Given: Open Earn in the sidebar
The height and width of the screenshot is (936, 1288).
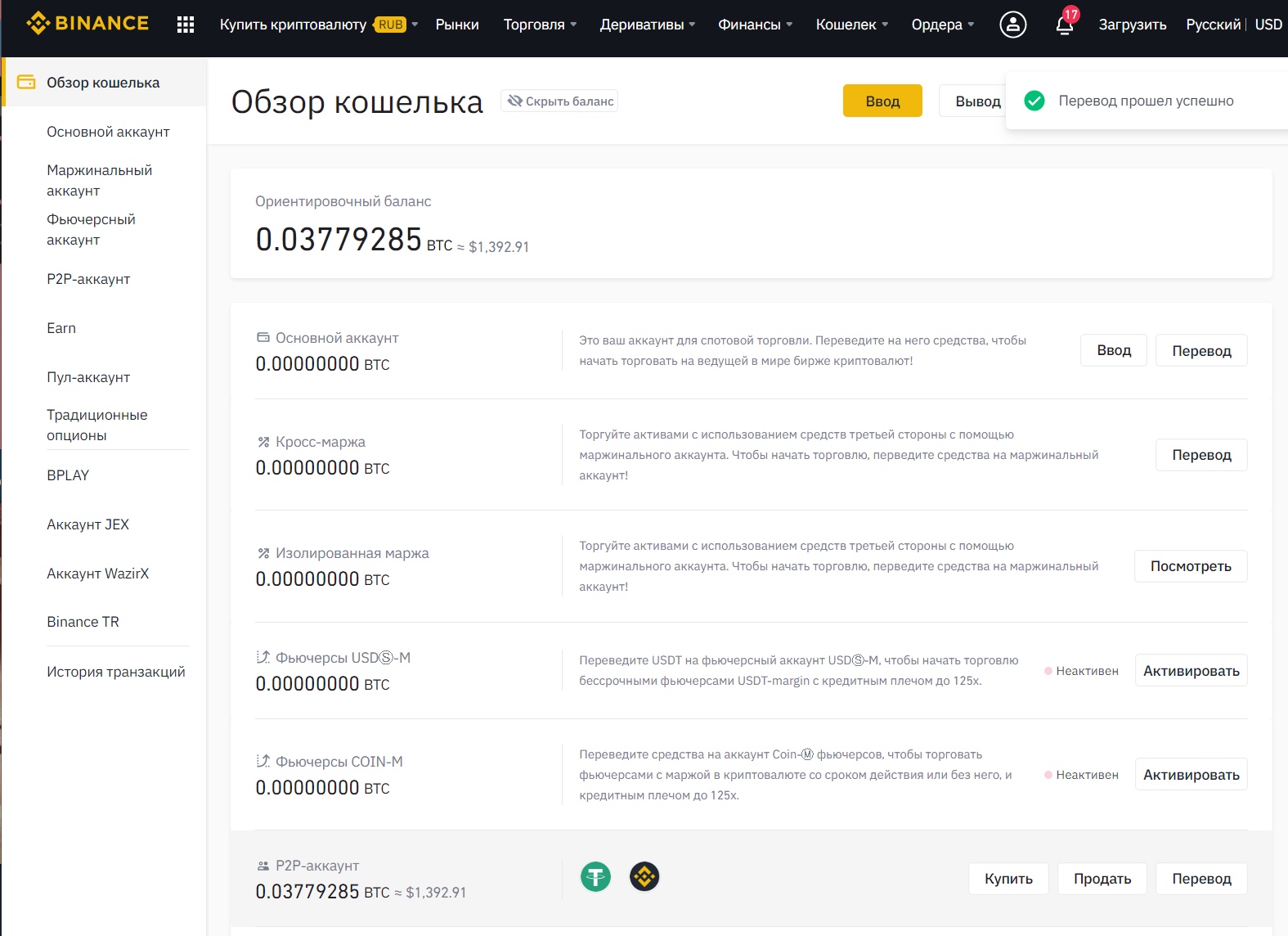Looking at the screenshot, I should 61,328.
